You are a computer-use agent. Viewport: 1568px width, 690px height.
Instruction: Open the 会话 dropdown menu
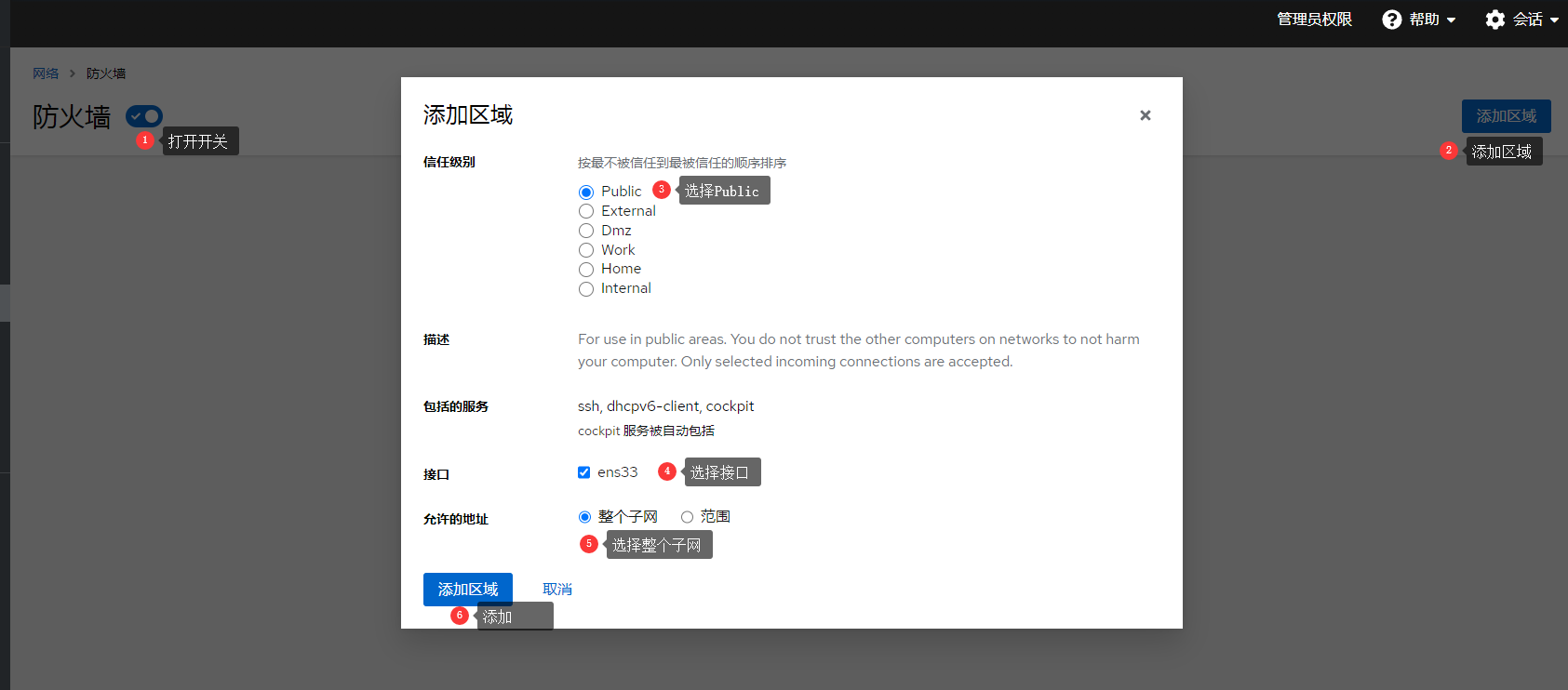pos(1522,20)
